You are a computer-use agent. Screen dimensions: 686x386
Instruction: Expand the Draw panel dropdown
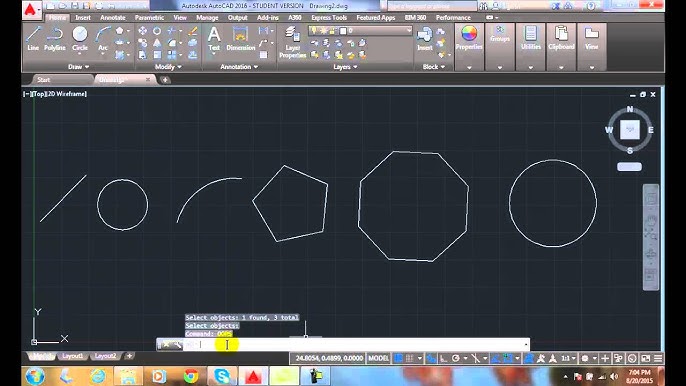79,67
